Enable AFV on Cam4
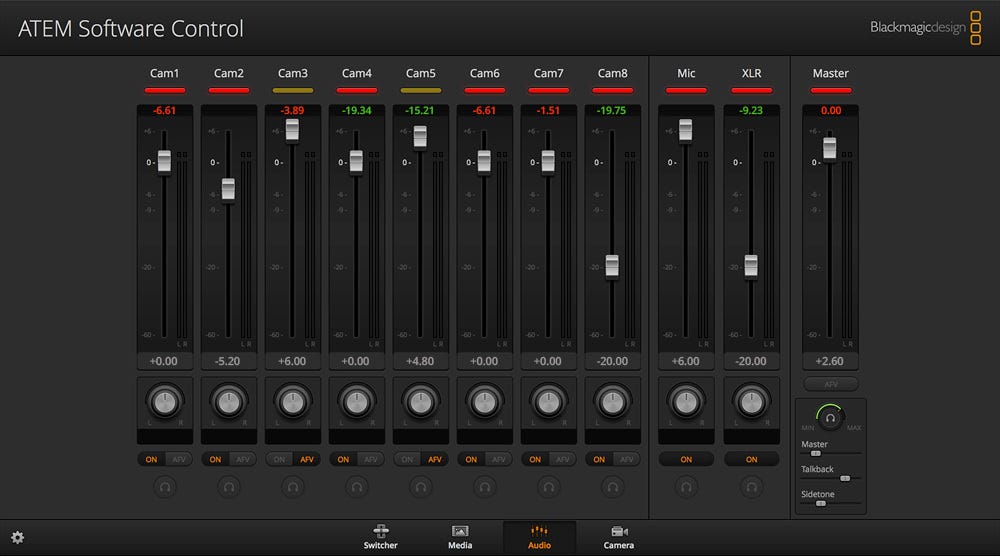1000x556 pixels. pyautogui.click(x=371, y=459)
